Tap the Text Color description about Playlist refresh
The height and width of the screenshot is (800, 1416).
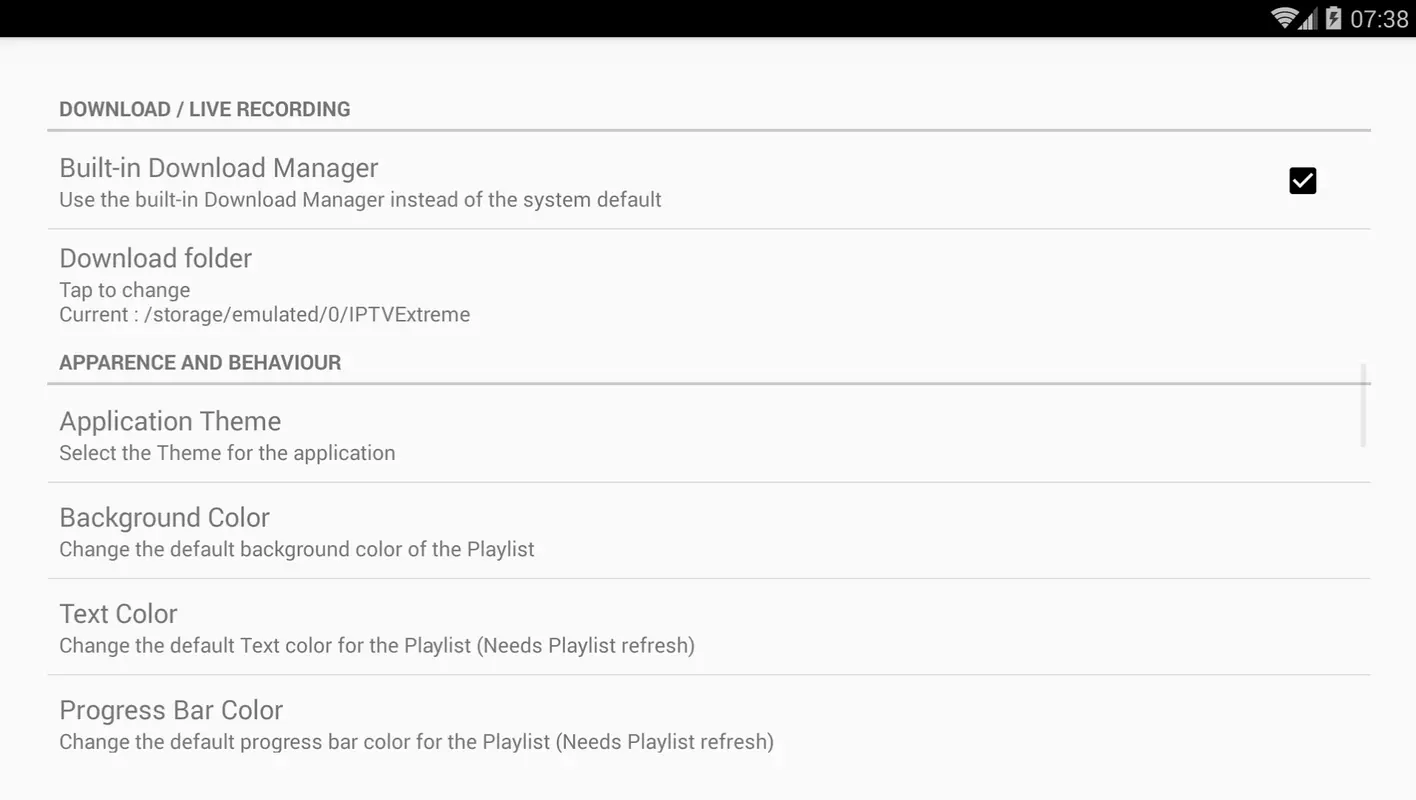377,645
